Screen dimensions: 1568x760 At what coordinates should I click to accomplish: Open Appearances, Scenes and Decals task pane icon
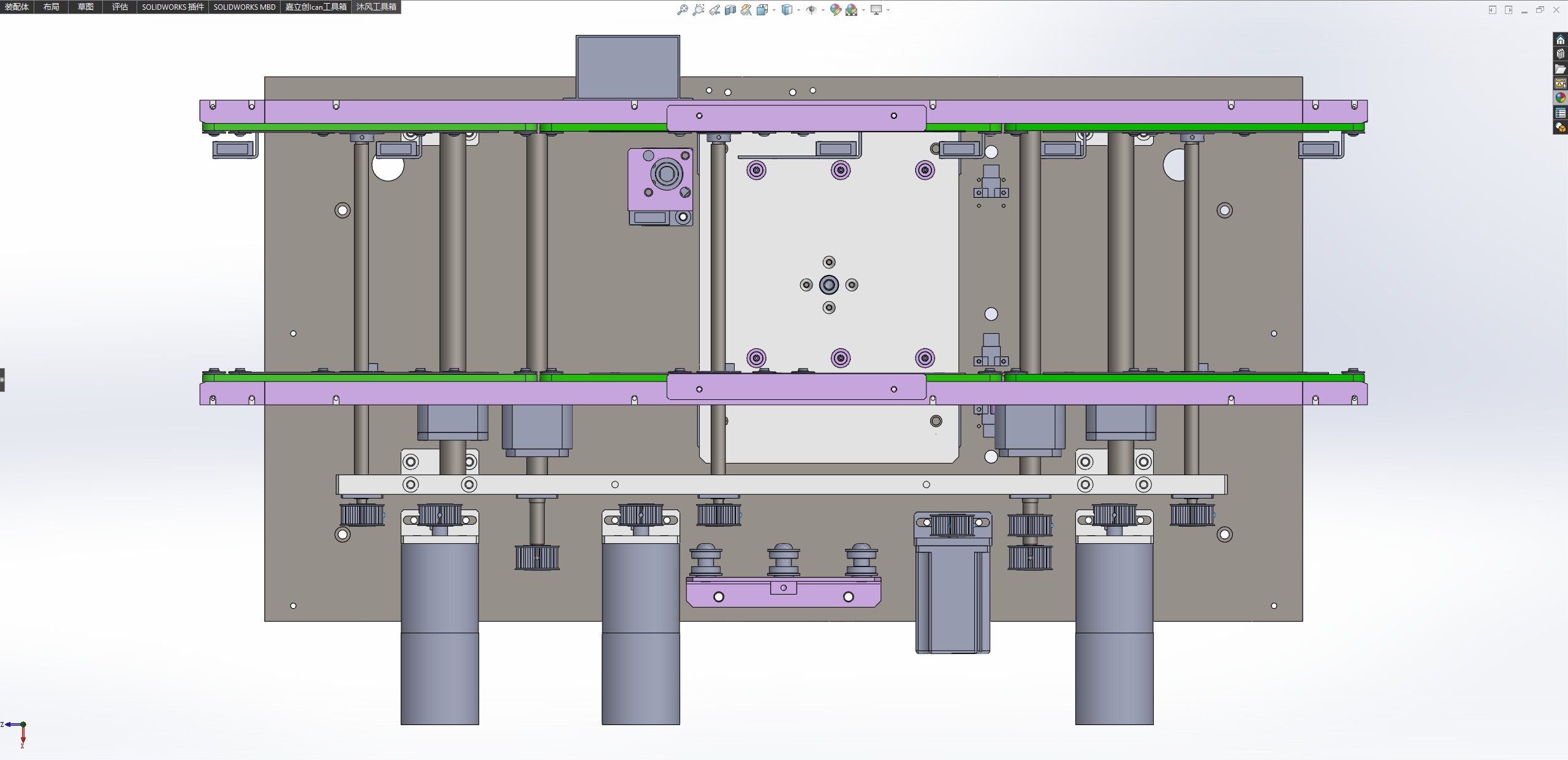[x=1560, y=98]
